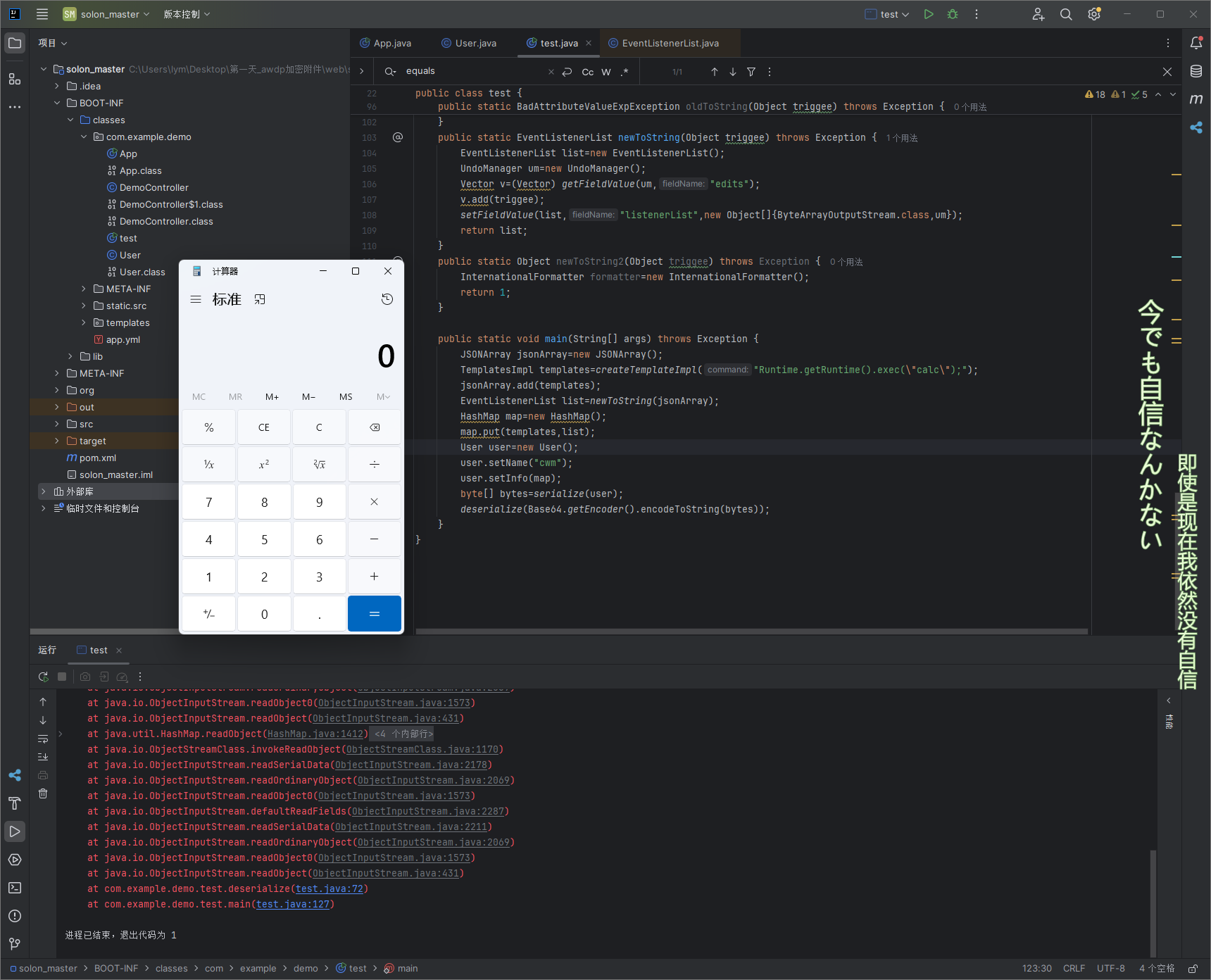Open calculator navigation menu

pyautogui.click(x=196, y=299)
